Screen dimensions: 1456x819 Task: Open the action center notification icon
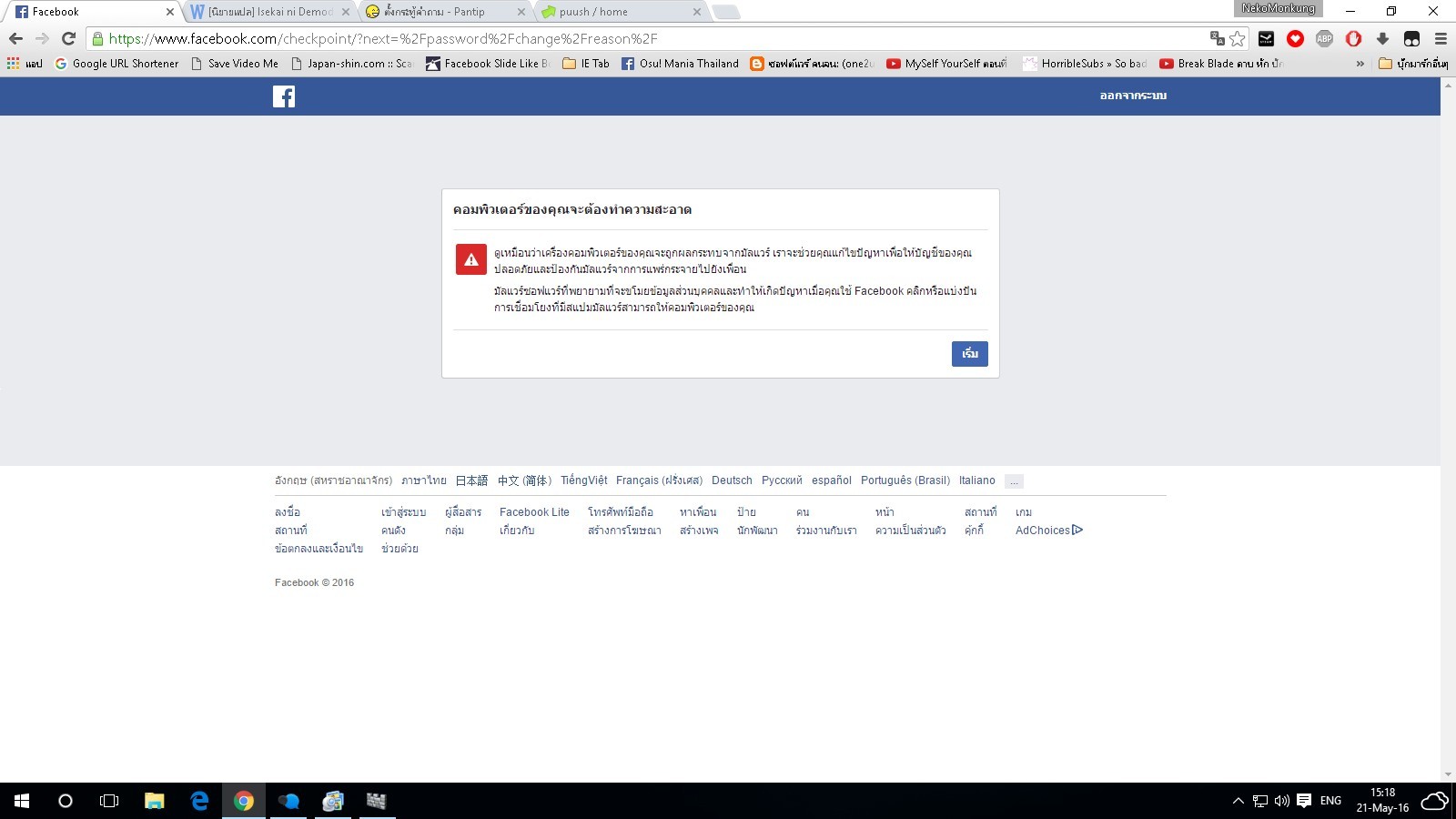point(1304,801)
